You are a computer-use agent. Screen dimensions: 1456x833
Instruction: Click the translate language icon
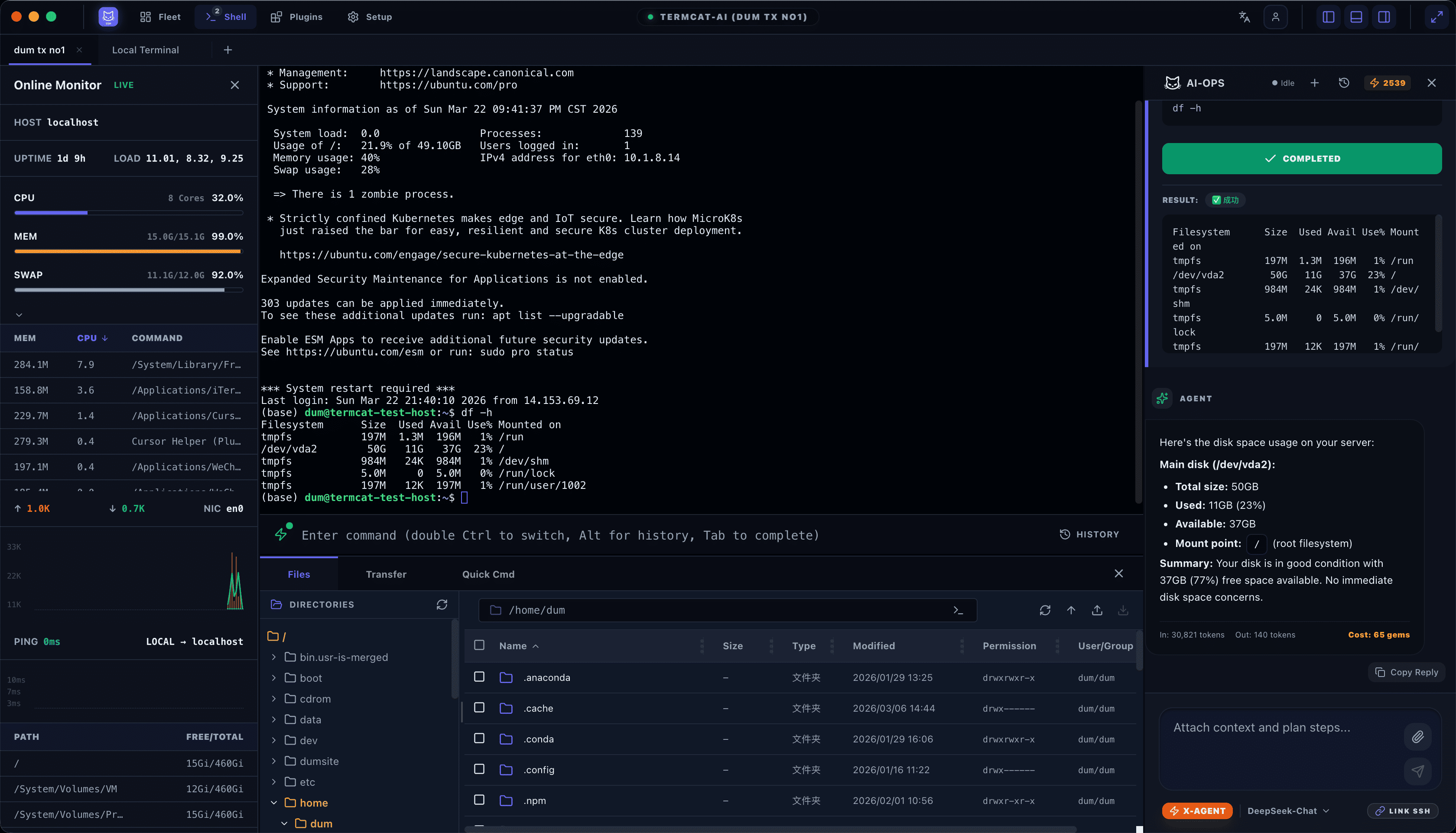[x=1245, y=17]
